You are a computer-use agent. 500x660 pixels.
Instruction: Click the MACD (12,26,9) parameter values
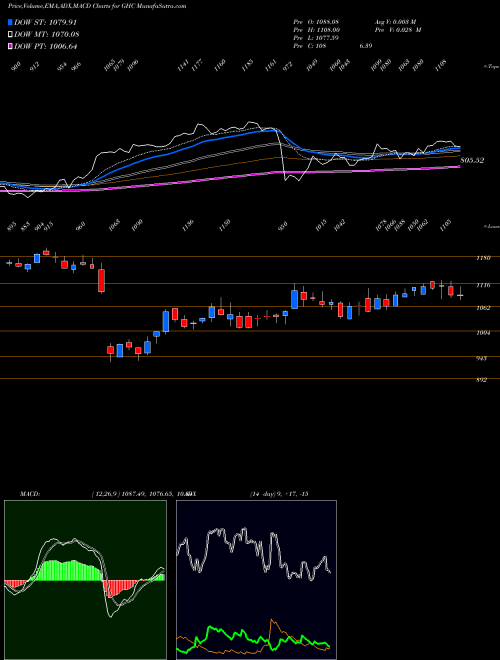pyautogui.click(x=141, y=493)
